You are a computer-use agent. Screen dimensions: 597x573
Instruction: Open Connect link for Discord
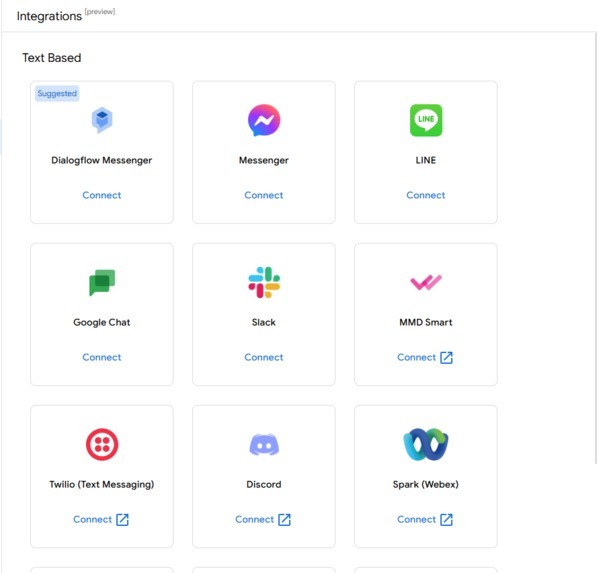(255, 520)
